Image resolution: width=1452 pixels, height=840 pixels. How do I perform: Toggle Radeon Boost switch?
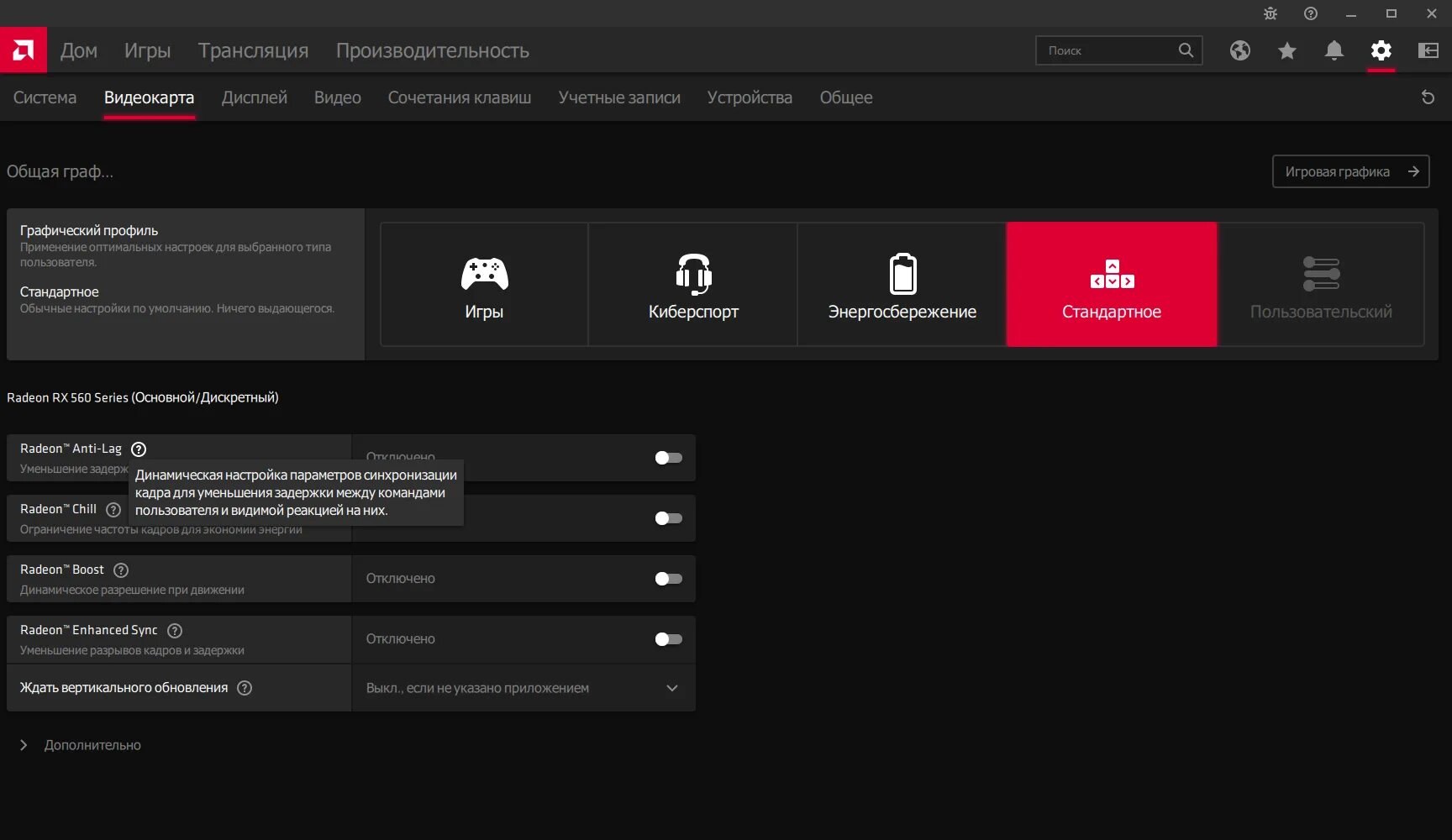(669, 579)
